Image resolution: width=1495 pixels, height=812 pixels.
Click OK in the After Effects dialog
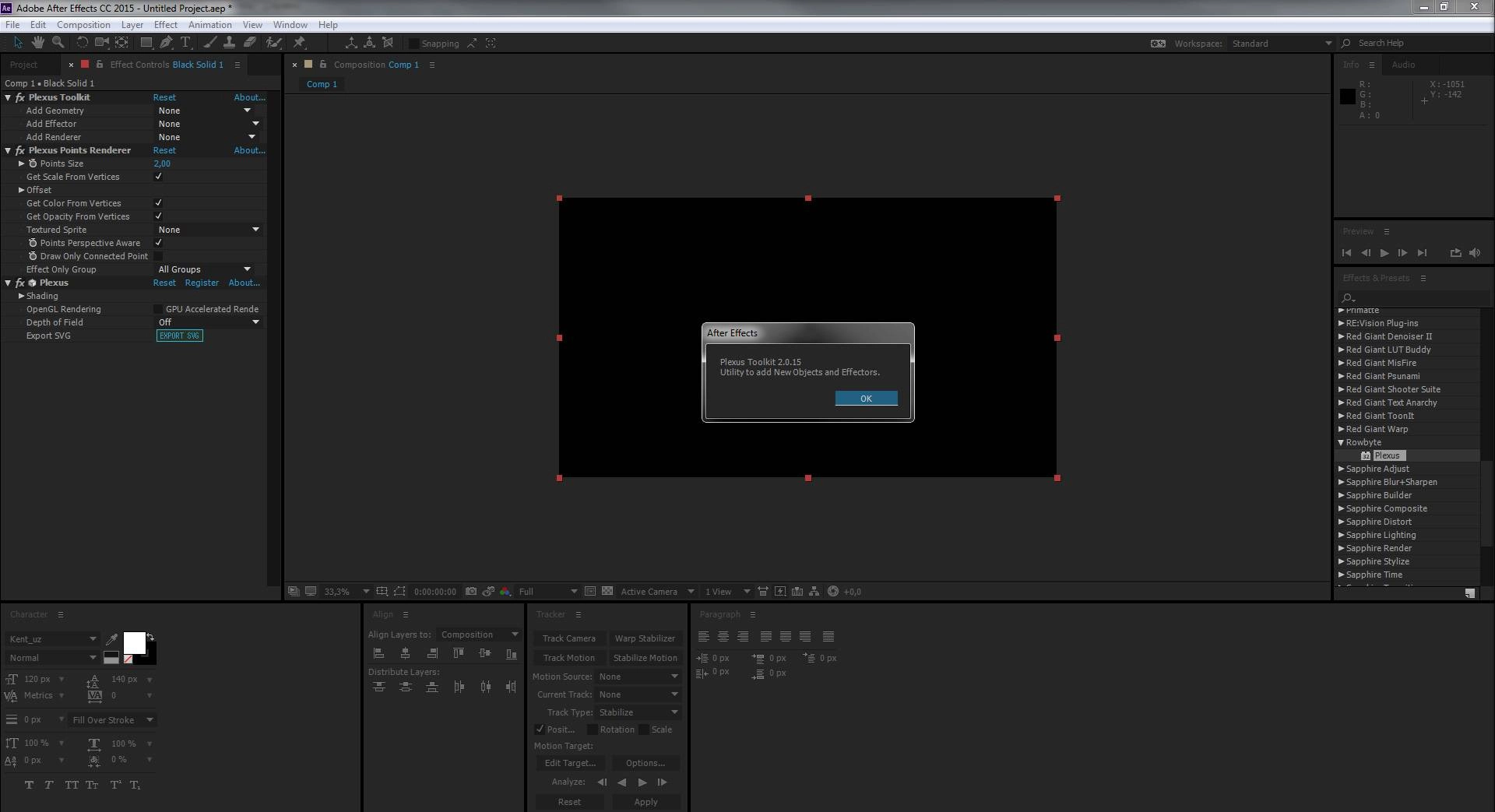pyautogui.click(x=866, y=399)
